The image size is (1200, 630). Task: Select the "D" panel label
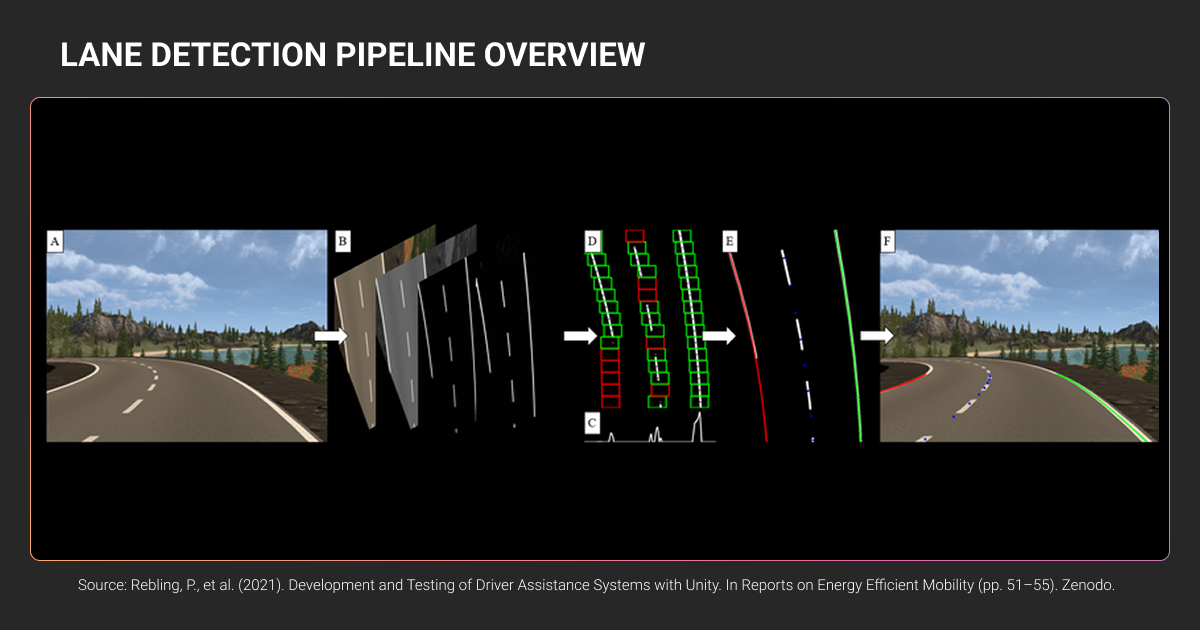coord(593,241)
